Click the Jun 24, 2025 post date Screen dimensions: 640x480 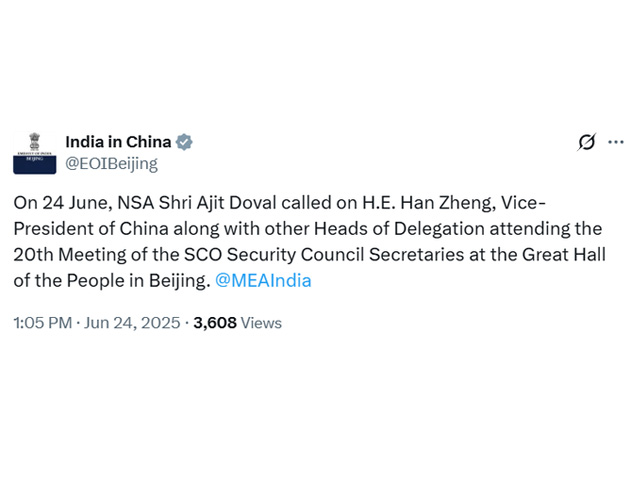[x=134, y=323]
